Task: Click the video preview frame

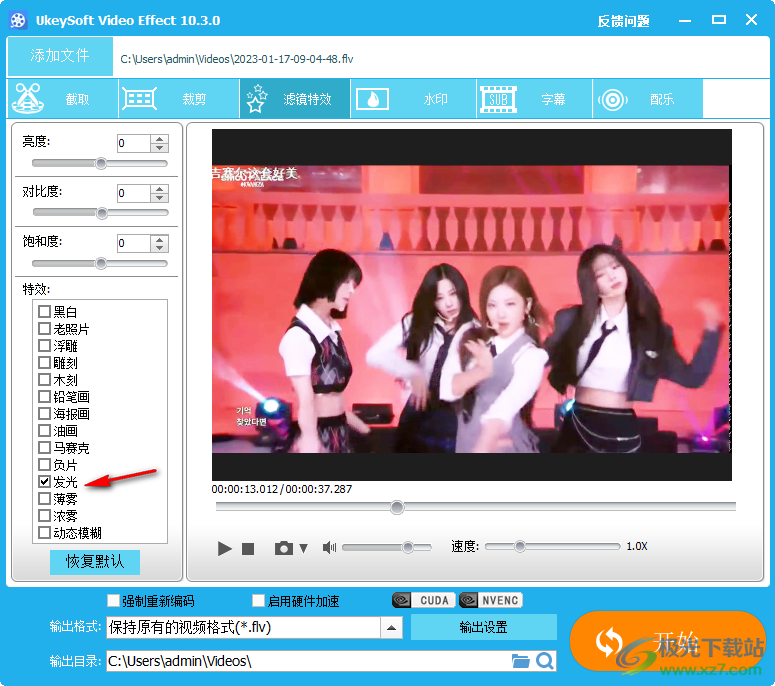Action: tap(472, 305)
